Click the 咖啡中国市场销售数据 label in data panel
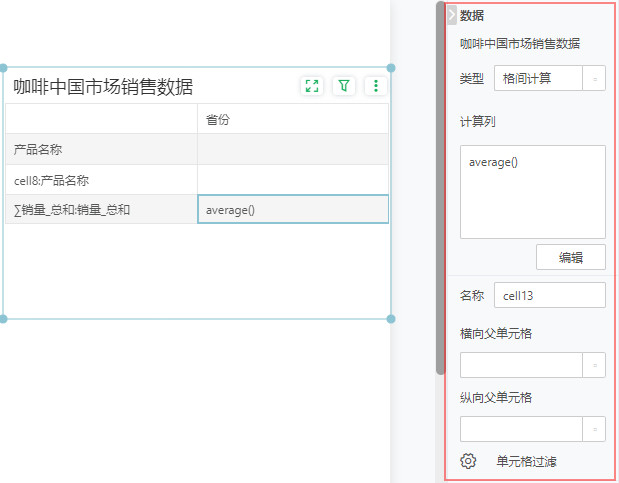 tap(520, 43)
